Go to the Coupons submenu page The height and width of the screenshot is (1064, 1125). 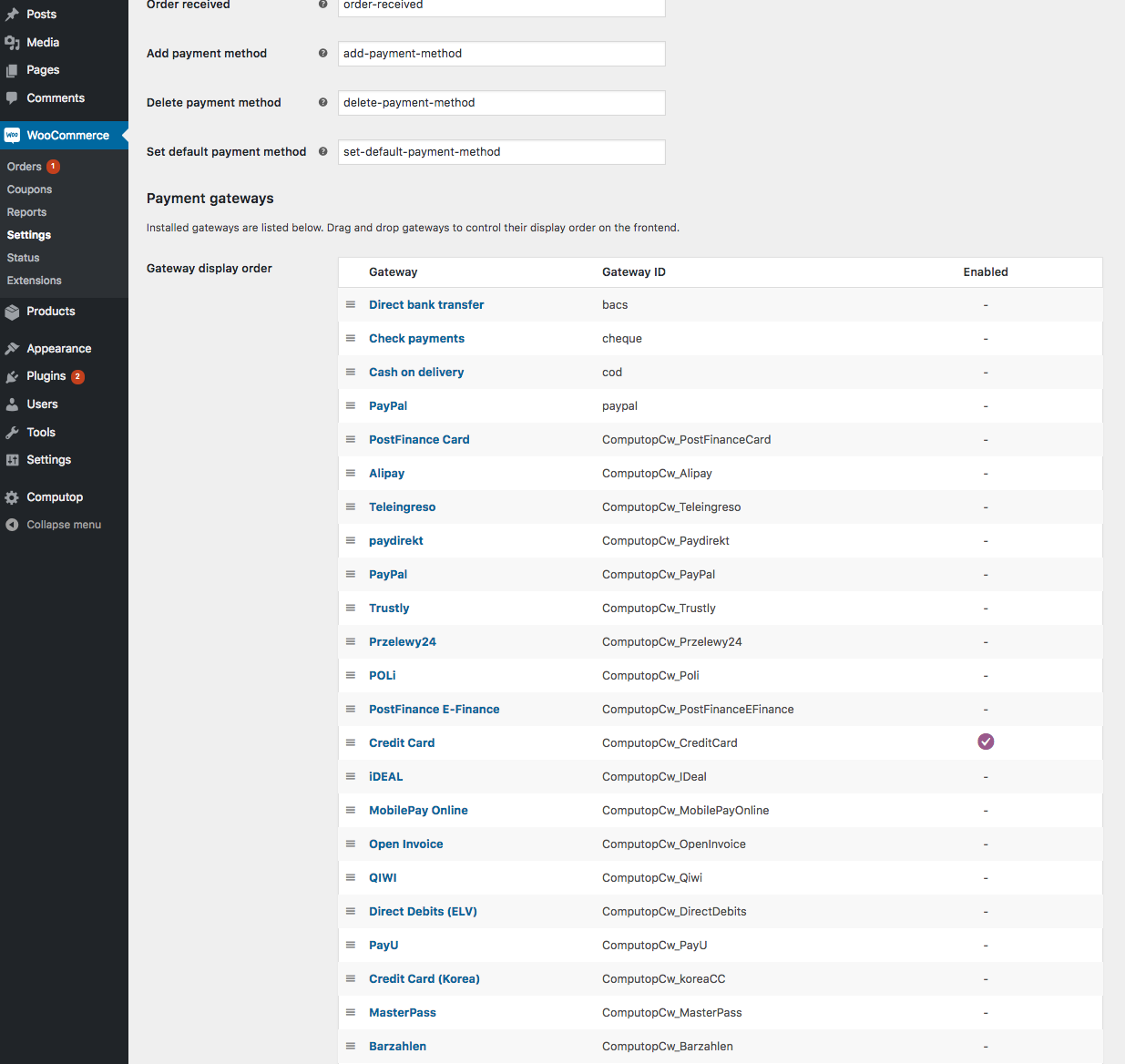pos(29,189)
